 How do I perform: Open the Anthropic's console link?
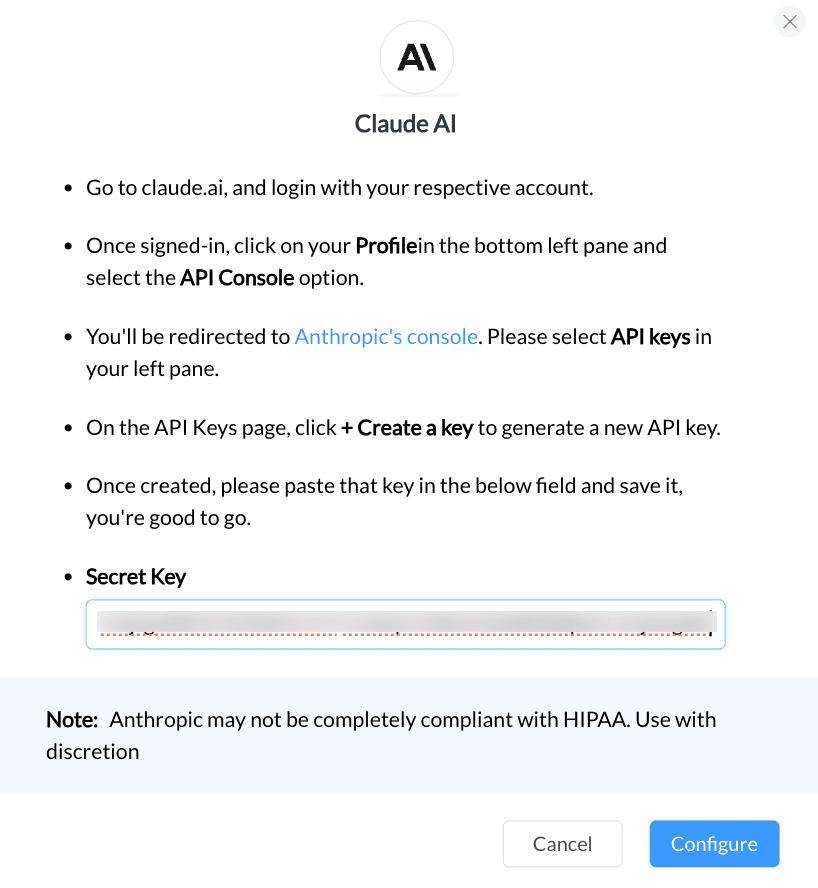(x=386, y=336)
